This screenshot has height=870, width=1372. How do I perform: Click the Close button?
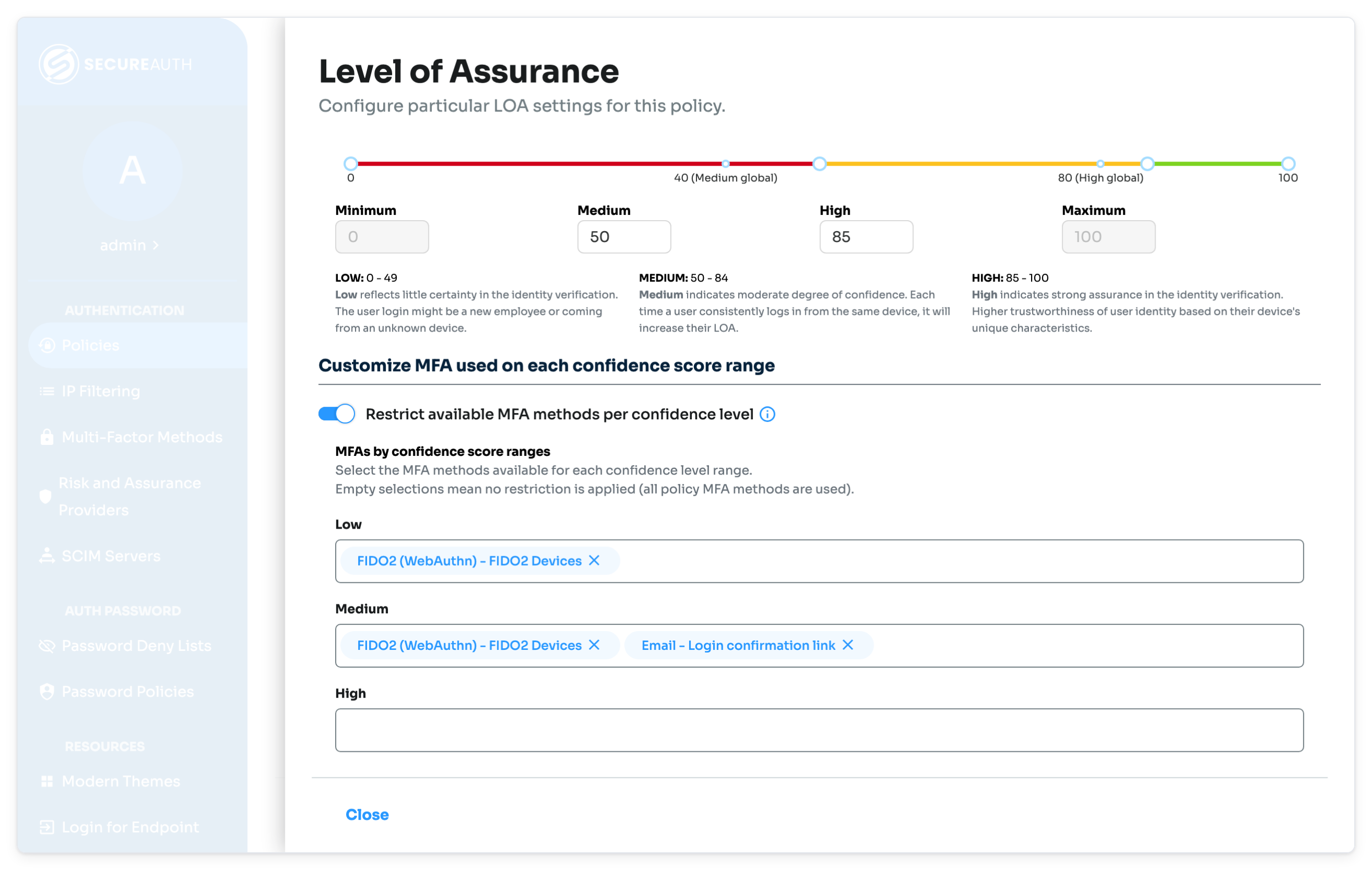click(x=368, y=815)
